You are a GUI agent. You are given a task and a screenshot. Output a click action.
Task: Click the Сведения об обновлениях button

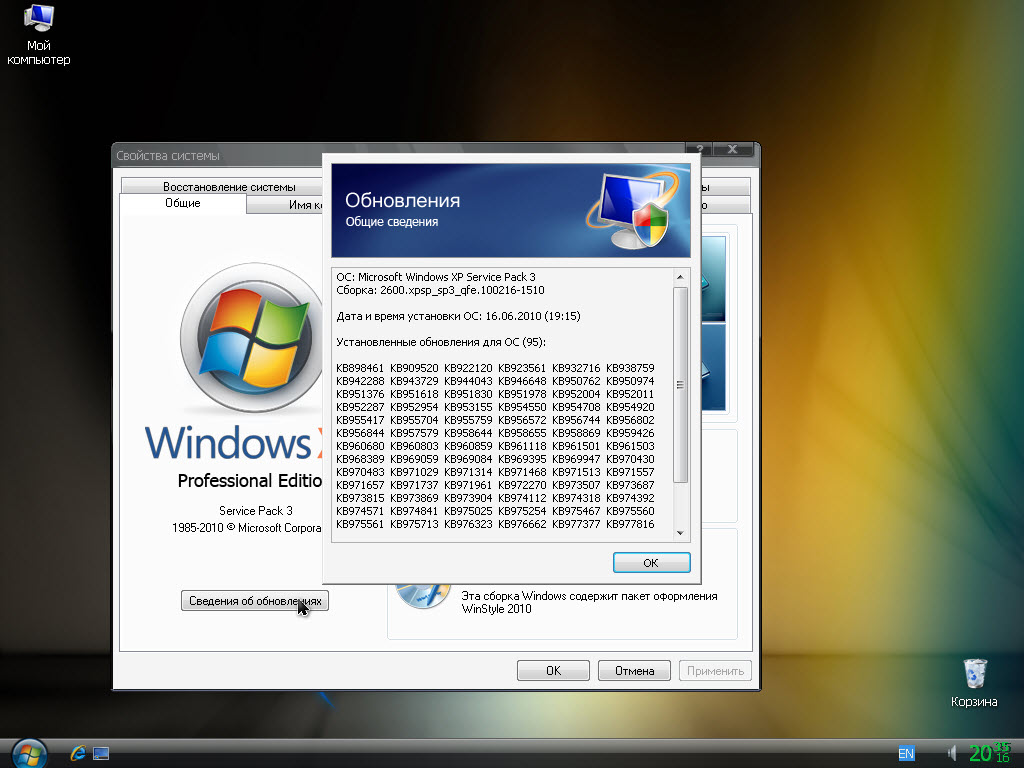pos(255,601)
